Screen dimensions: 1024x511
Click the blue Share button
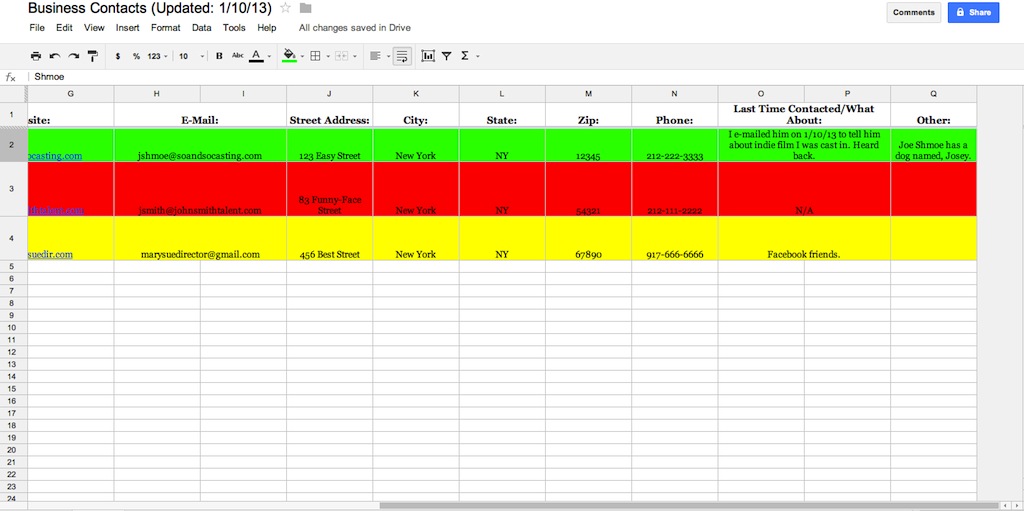(973, 13)
